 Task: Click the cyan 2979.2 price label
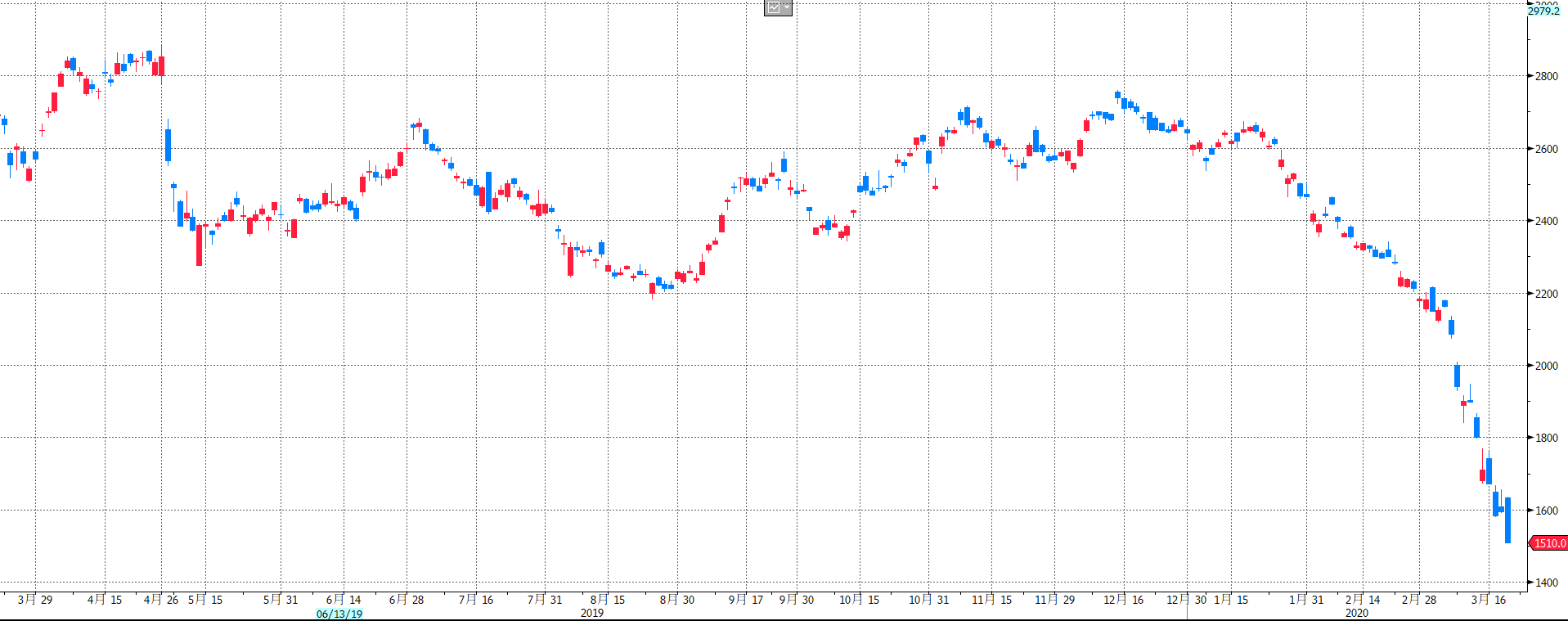(x=1543, y=11)
